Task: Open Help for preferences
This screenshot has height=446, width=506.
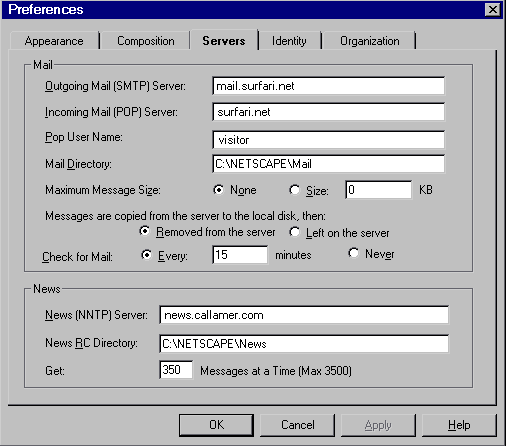Action: tap(459, 425)
